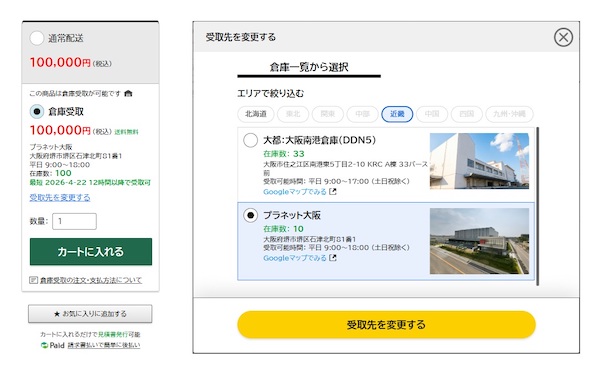The height and width of the screenshot is (377, 600).
Task: Select 倉庫受取 radio option
Action: [37, 111]
